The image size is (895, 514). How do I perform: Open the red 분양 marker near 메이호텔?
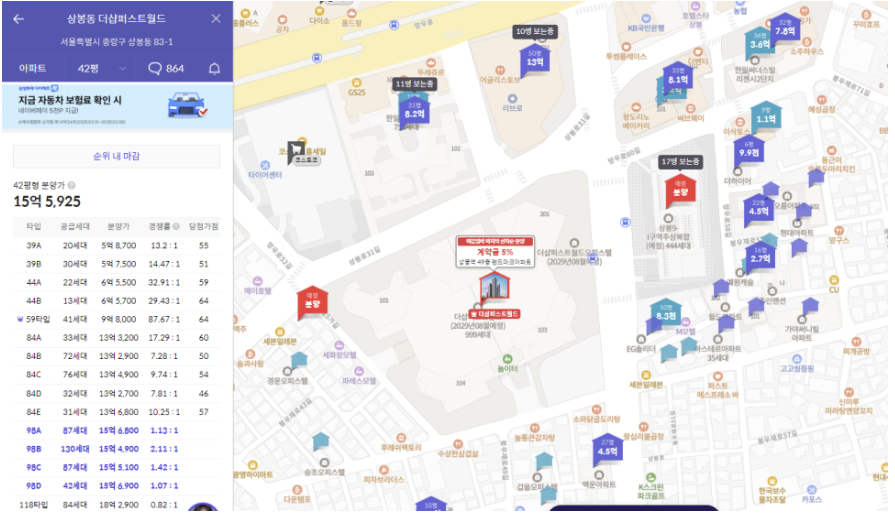tap(312, 301)
